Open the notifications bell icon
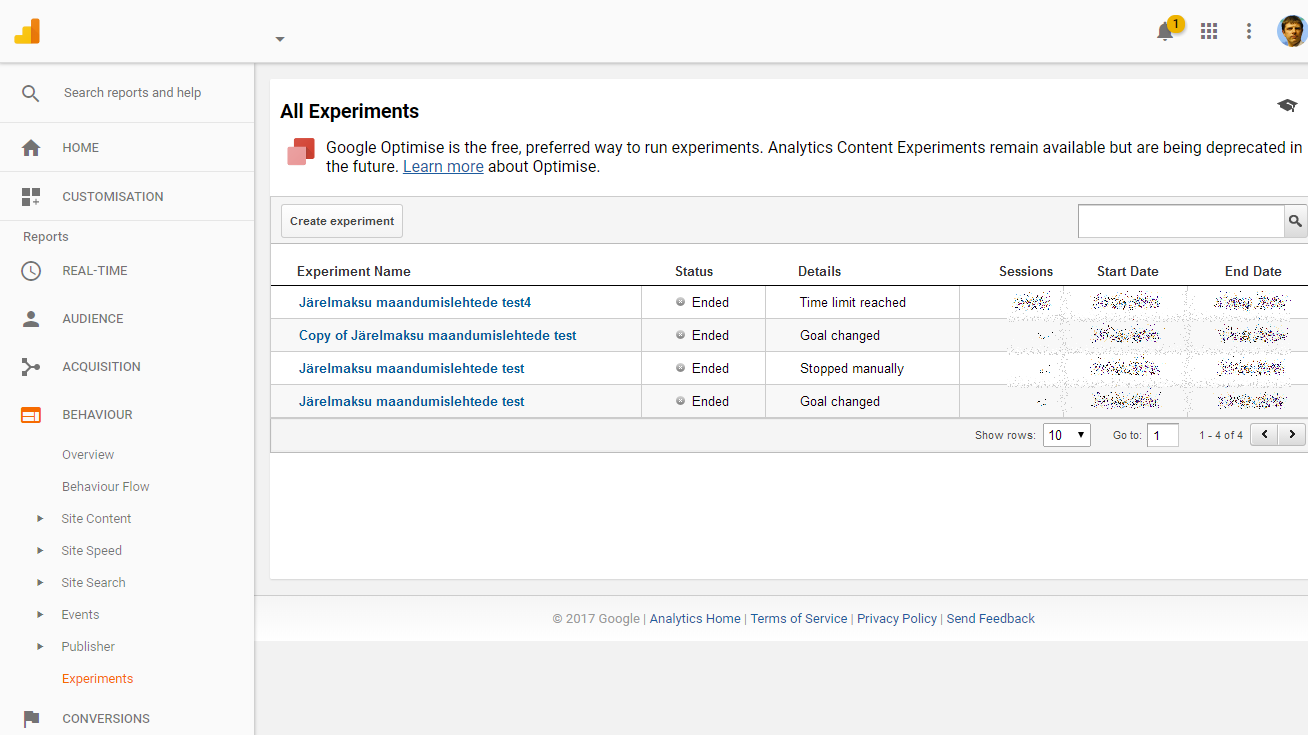The height and width of the screenshot is (735, 1308). click(x=1165, y=32)
